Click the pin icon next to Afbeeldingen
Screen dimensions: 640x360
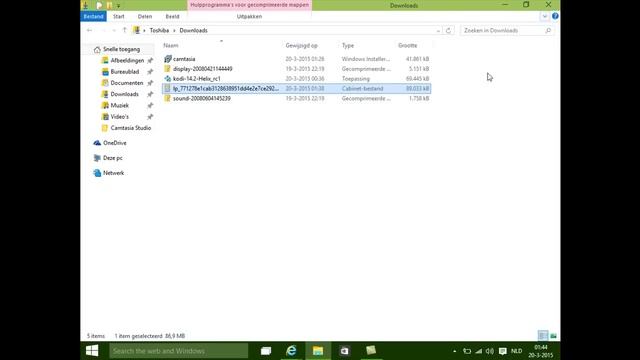click(x=150, y=60)
